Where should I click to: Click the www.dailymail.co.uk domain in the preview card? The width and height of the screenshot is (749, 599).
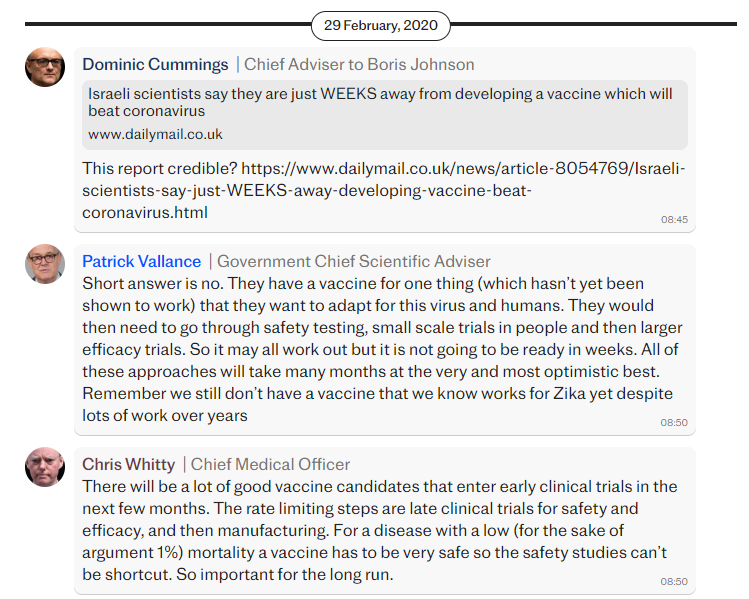click(x=155, y=133)
